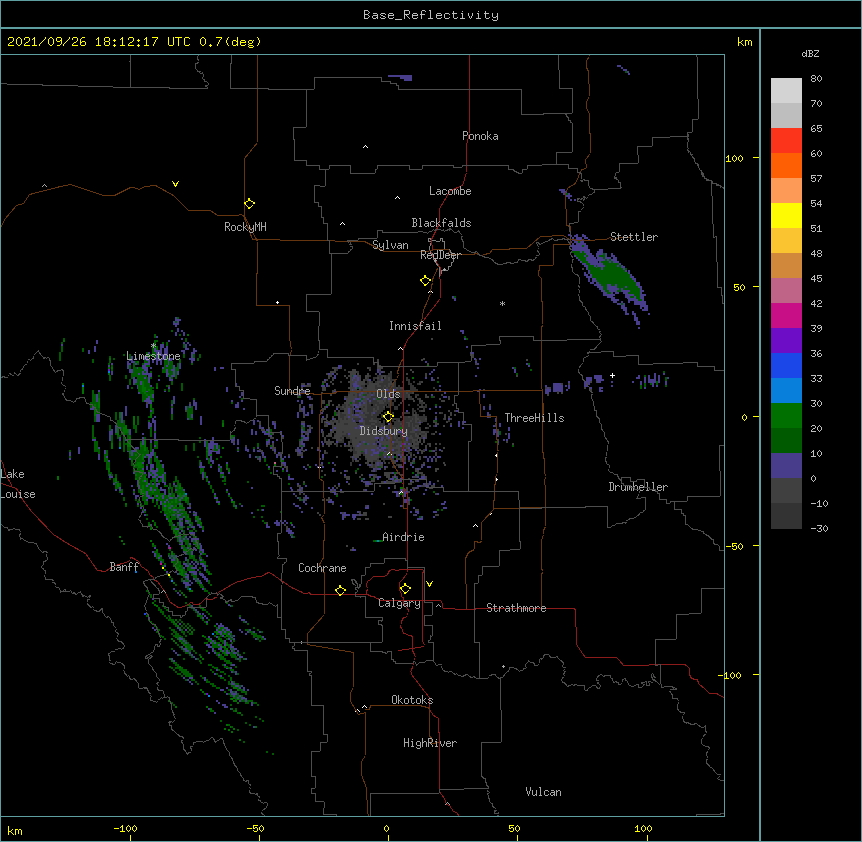Click the Stettler city label
862x842 pixels.
[634, 237]
